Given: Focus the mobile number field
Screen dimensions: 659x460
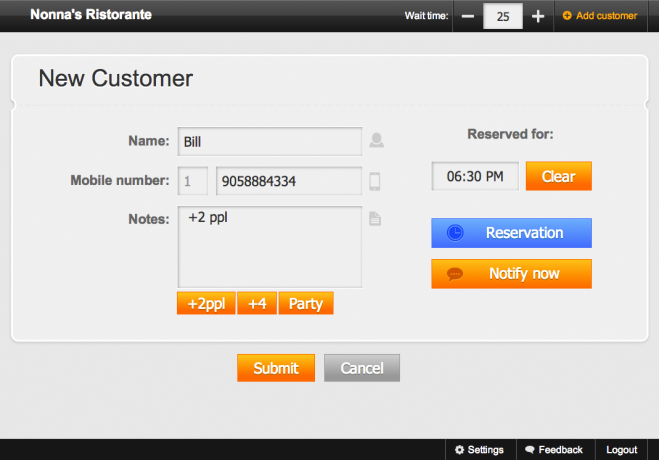Looking at the screenshot, I should (x=288, y=181).
